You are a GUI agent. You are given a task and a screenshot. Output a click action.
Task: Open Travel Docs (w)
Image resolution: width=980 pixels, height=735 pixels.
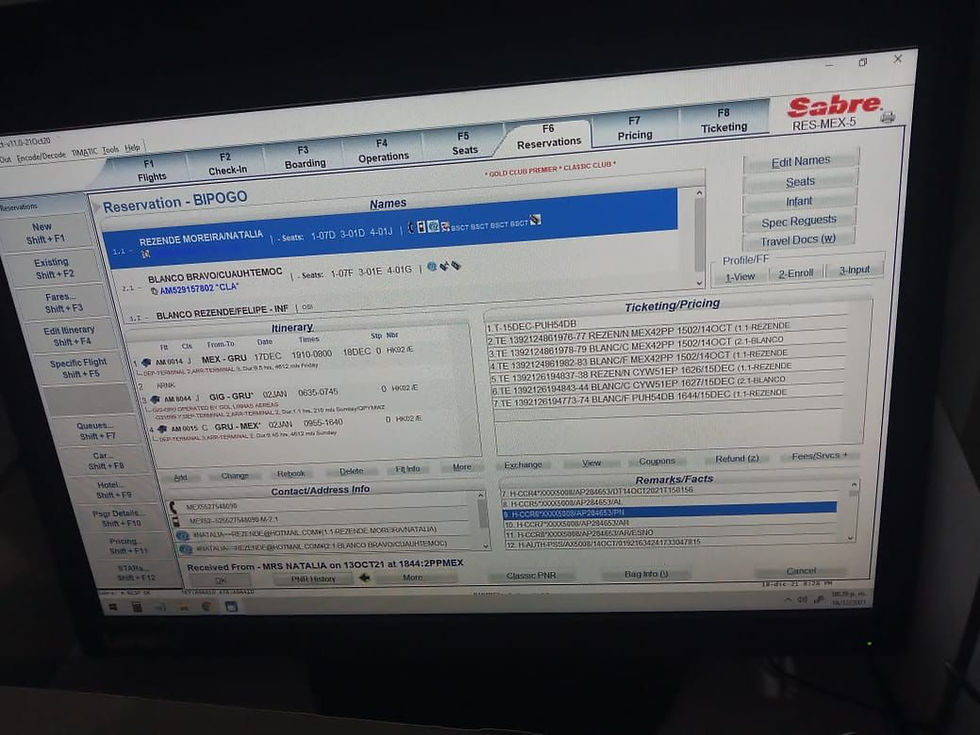coord(798,241)
